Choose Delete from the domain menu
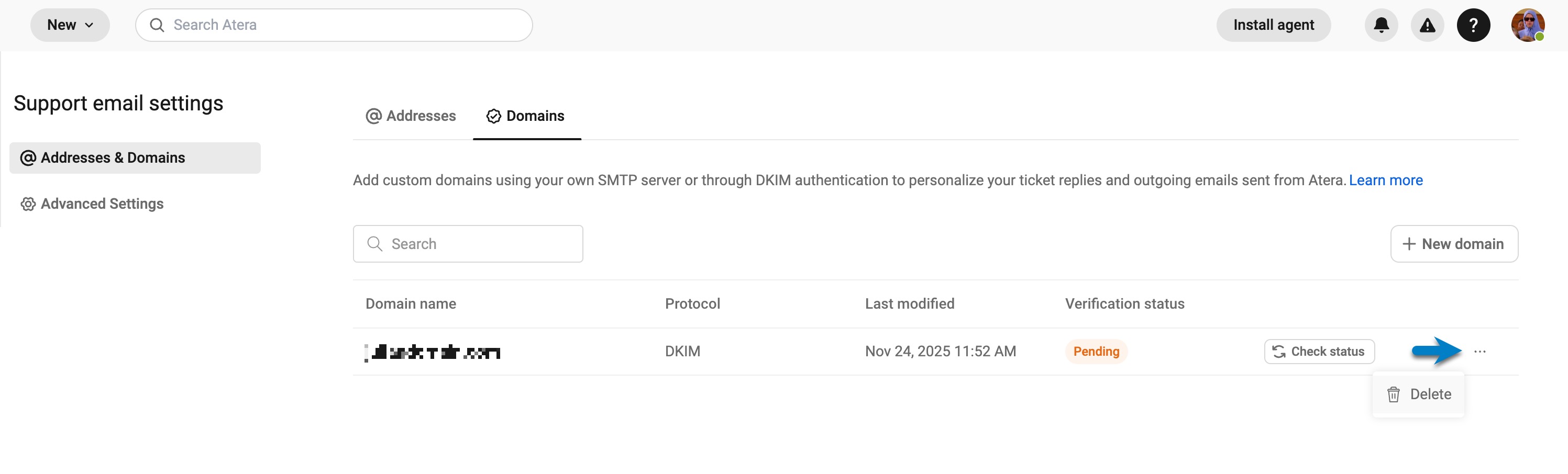The width and height of the screenshot is (1568, 474). (x=1418, y=394)
